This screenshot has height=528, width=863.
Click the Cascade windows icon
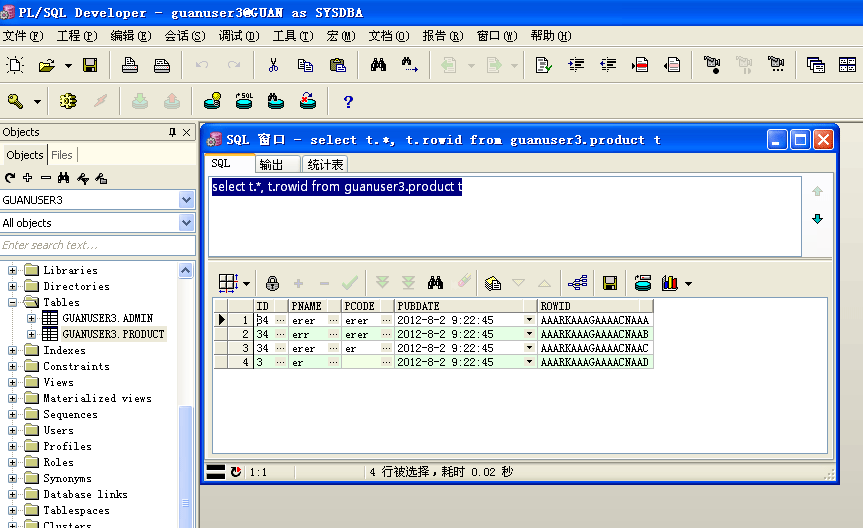[x=815, y=65]
